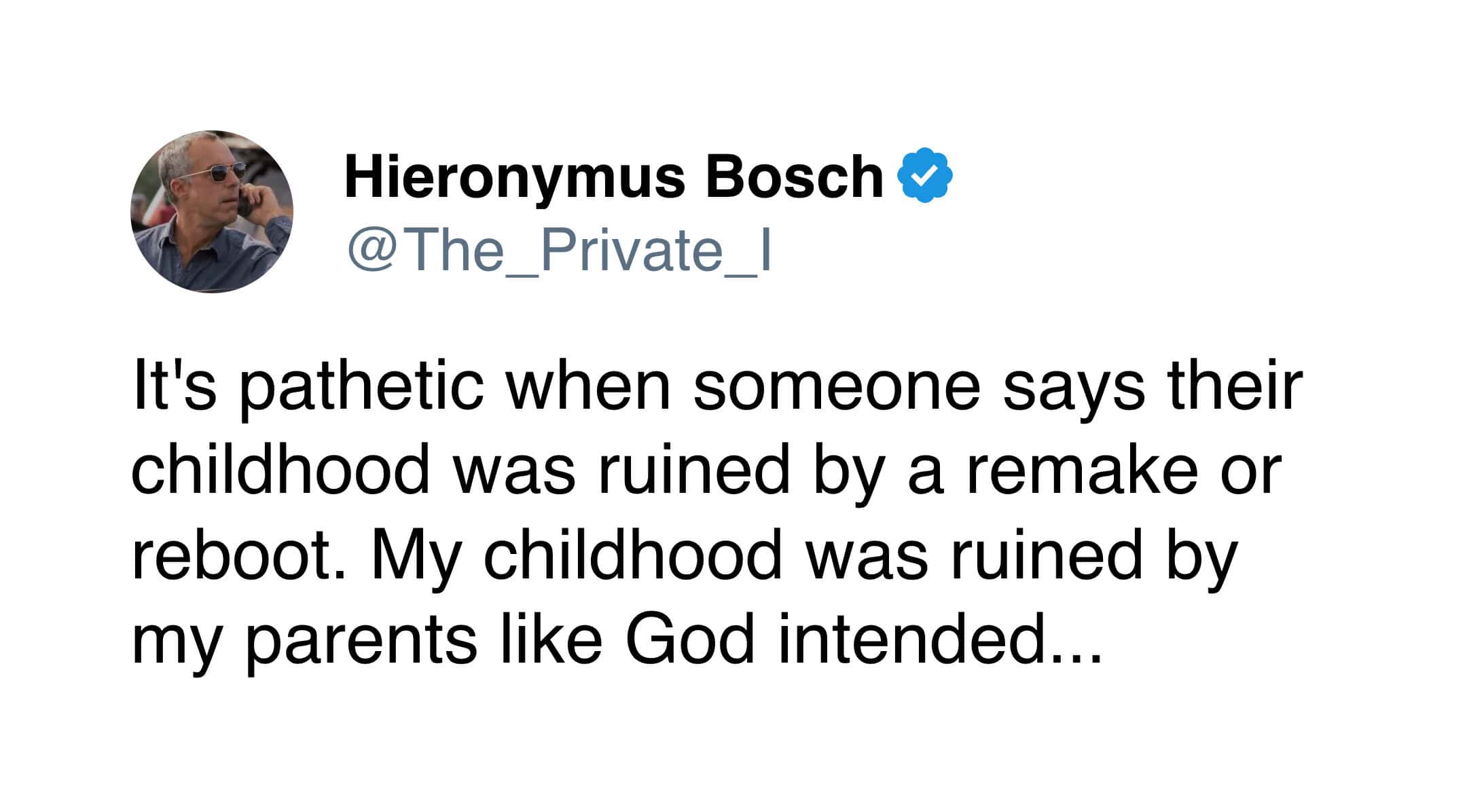Click the display name Hieronymus Bosch
The height and width of the screenshot is (812, 1467).
[x=614, y=177]
